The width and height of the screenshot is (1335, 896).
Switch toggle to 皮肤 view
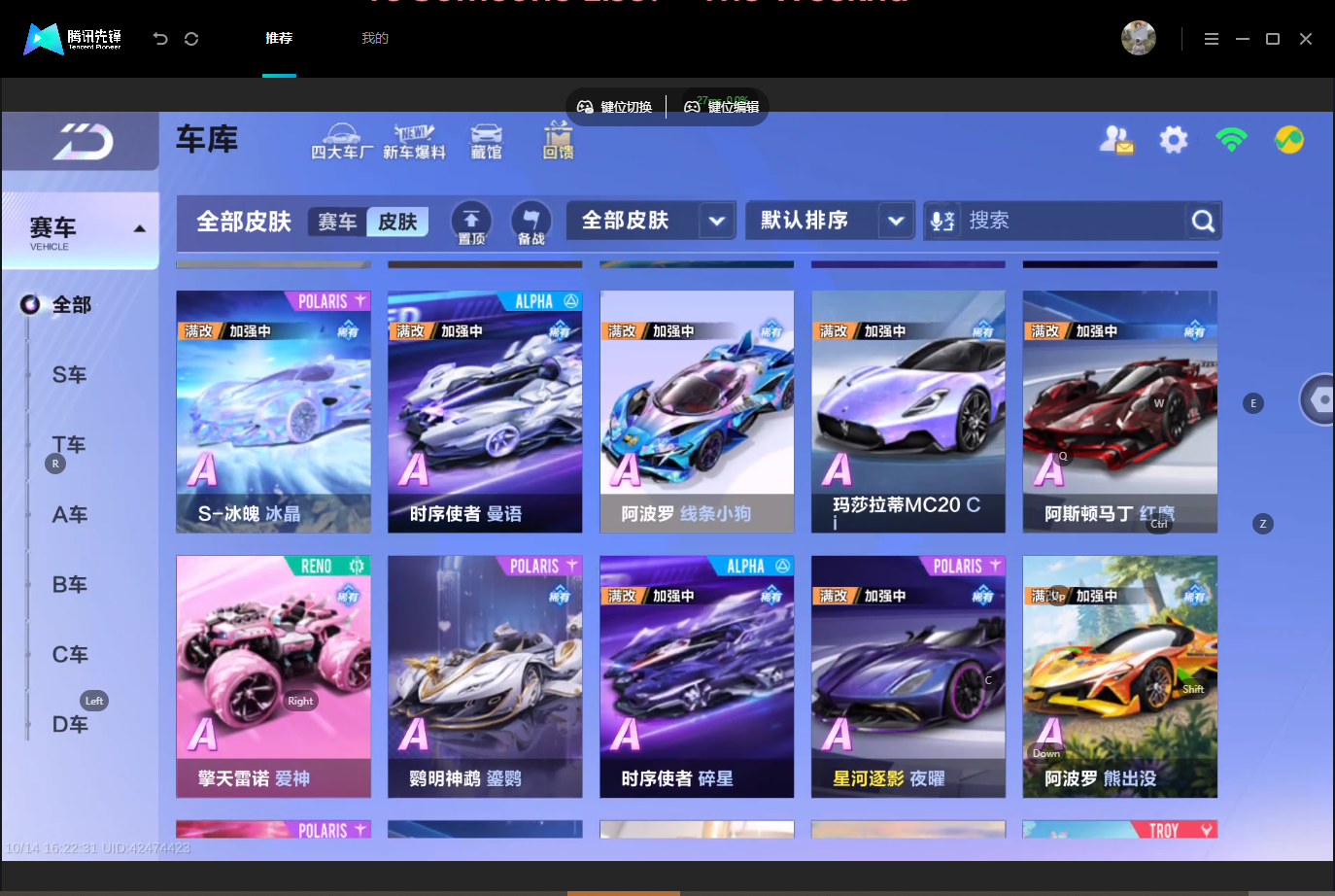pyautogui.click(x=397, y=223)
